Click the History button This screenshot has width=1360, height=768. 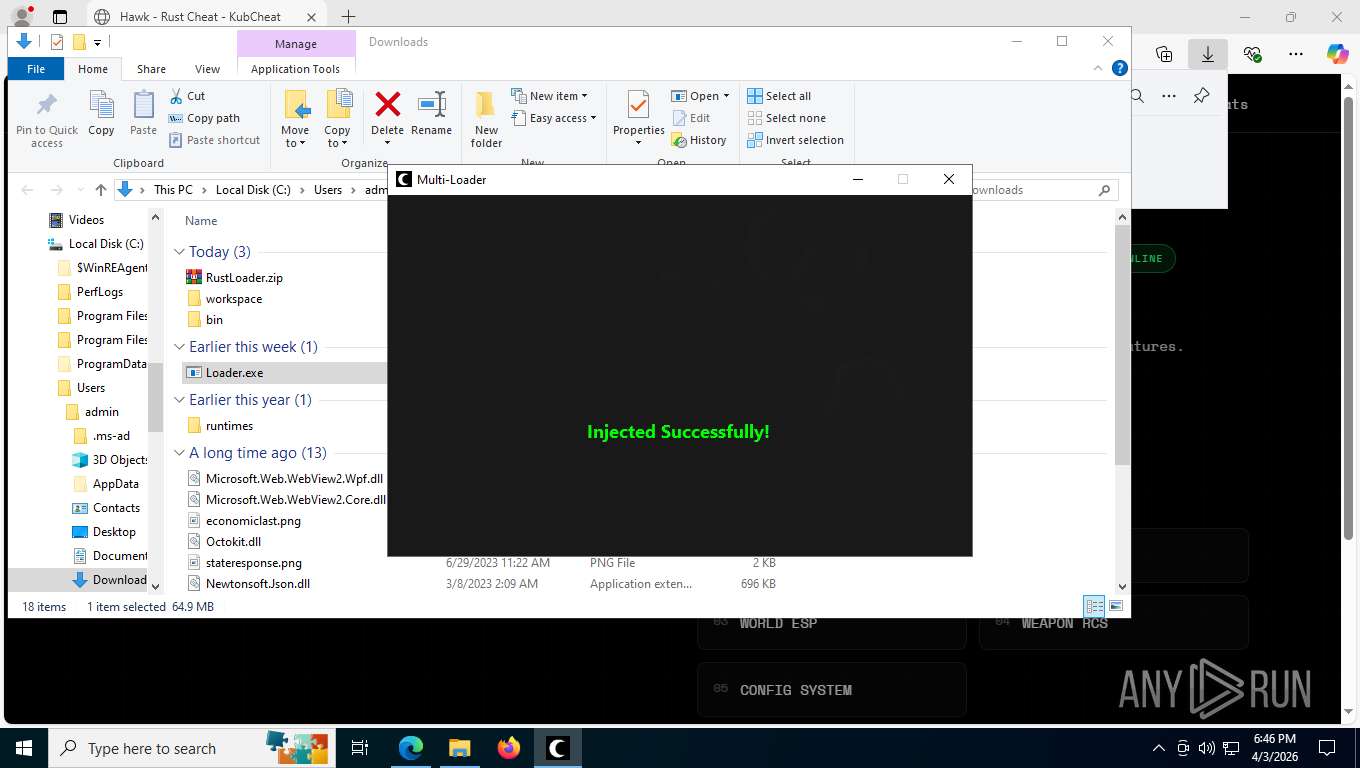pos(698,140)
